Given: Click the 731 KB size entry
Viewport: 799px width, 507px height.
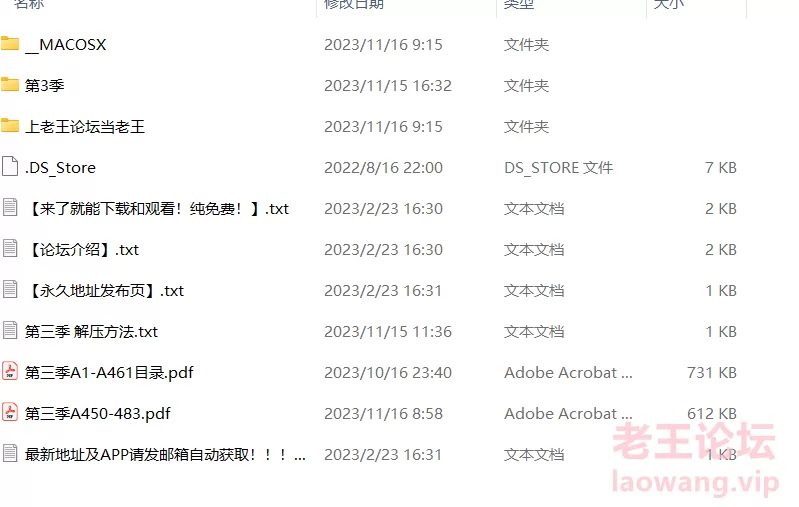Looking at the screenshot, I should click(x=711, y=372).
